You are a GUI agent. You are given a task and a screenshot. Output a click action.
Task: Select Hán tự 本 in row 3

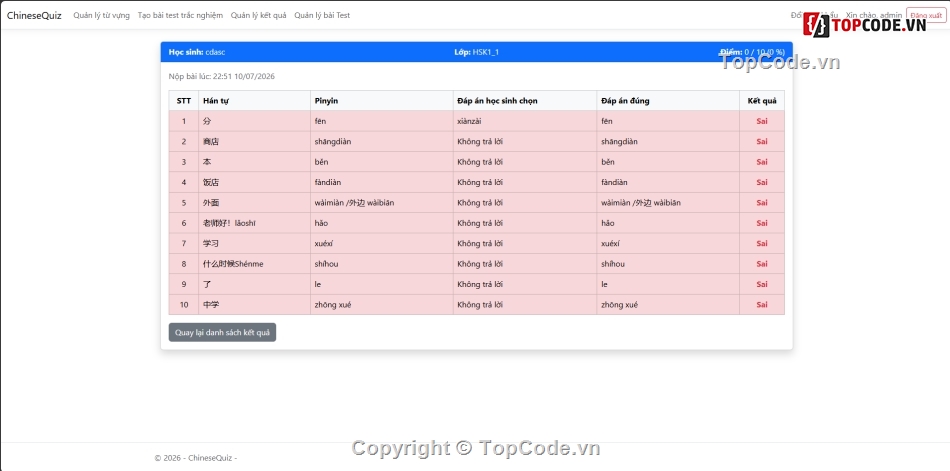click(207, 162)
